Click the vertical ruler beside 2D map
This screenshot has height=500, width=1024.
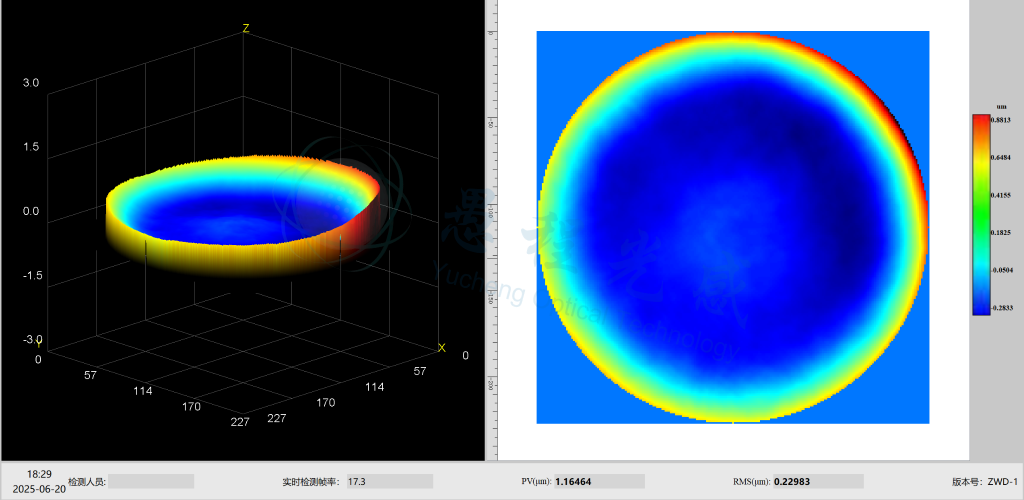492,228
